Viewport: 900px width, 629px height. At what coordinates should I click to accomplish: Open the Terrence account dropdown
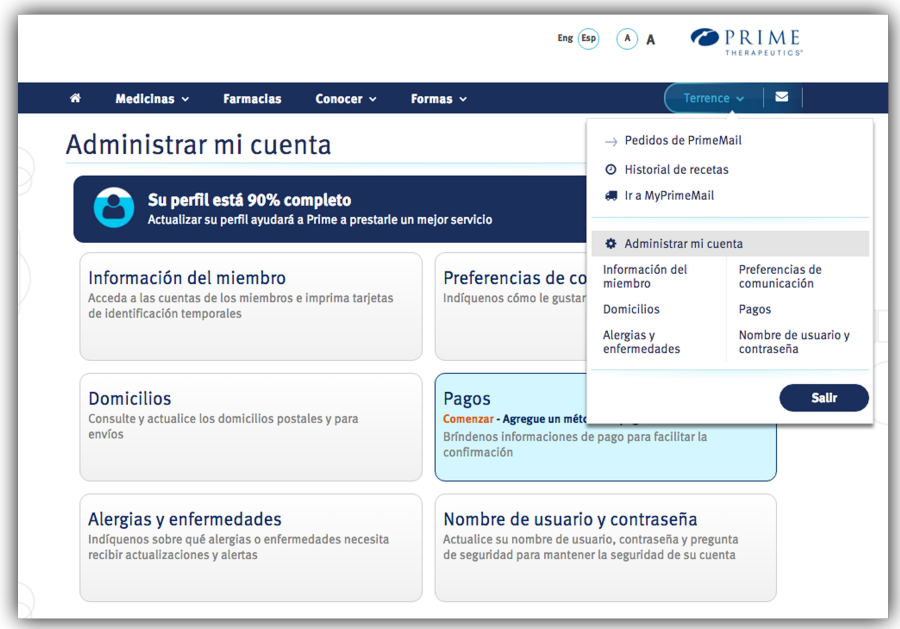tap(711, 97)
